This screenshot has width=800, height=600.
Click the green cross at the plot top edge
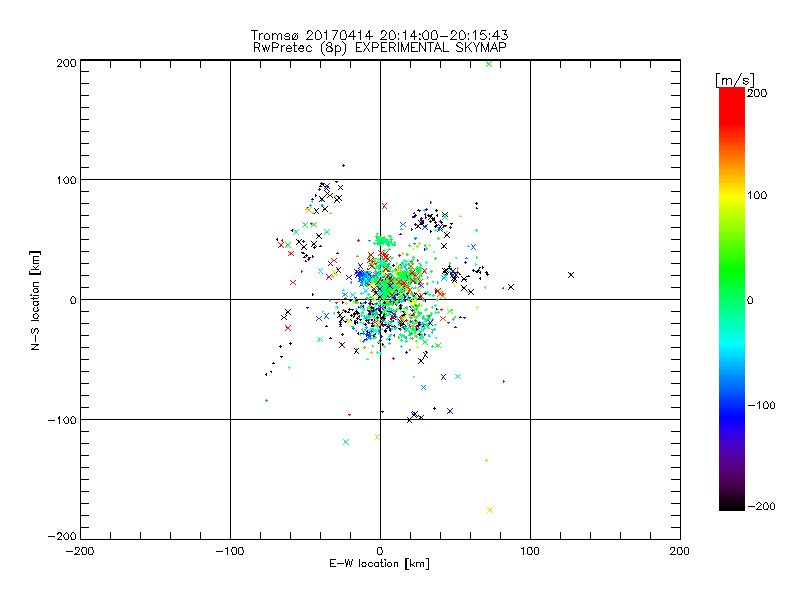point(489,64)
